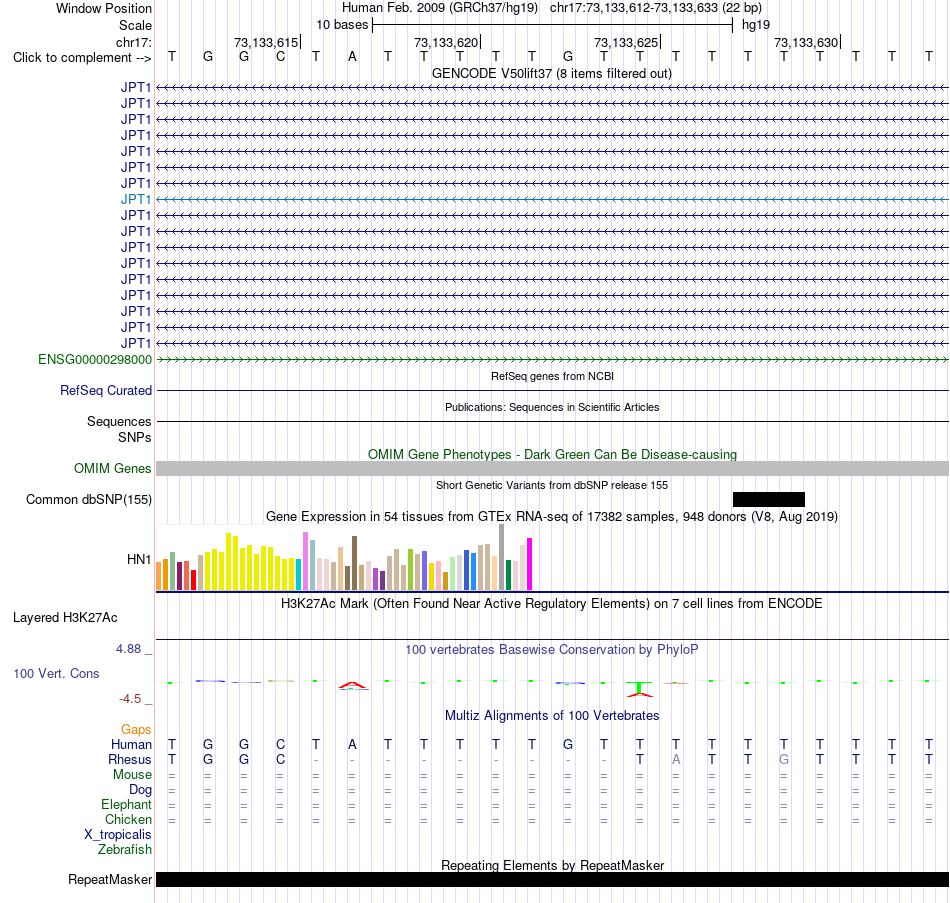Image resolution: width=950 pixels, height=903 pixels.
Task: Click the SNPs track label
Action: [135, 437]
